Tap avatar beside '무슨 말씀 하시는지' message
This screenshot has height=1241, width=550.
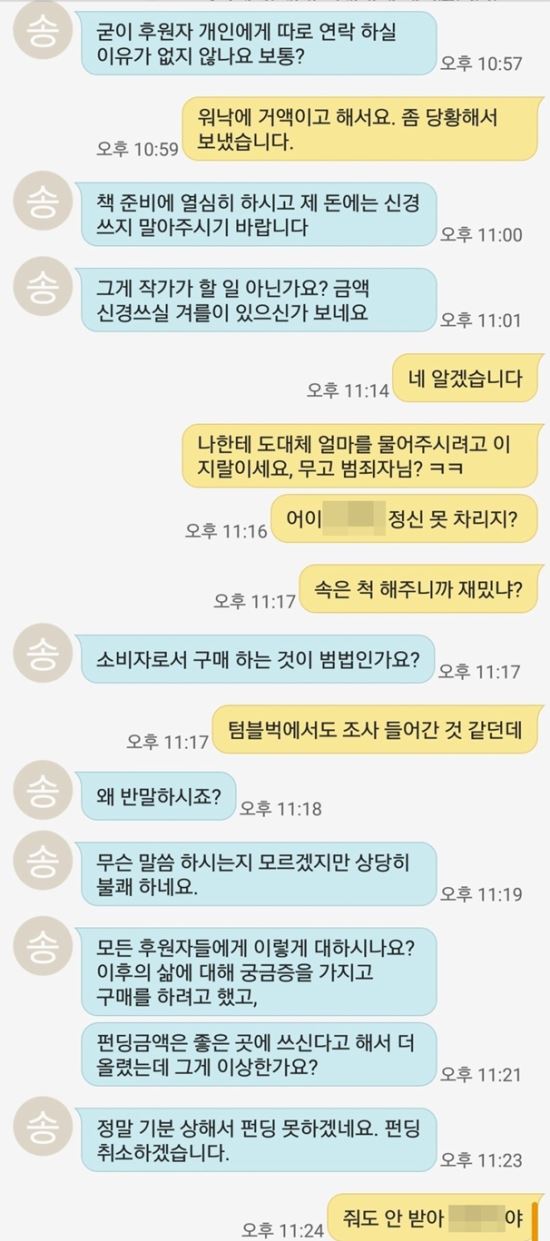coord(41,858)
